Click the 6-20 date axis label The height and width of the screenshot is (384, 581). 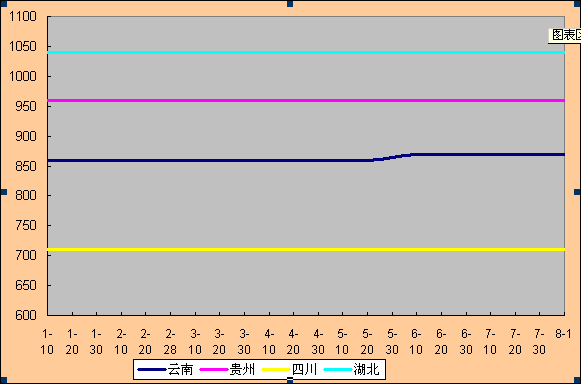click(441, 342)
